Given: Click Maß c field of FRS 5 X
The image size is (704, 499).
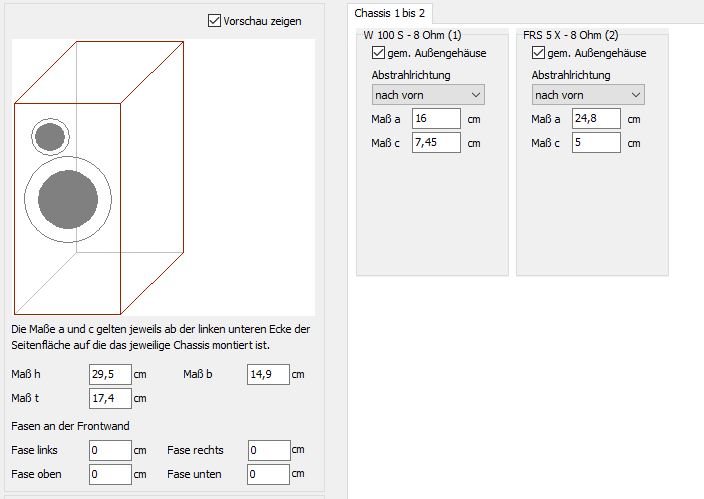Looking at the screenshot, I should (596, 142).
